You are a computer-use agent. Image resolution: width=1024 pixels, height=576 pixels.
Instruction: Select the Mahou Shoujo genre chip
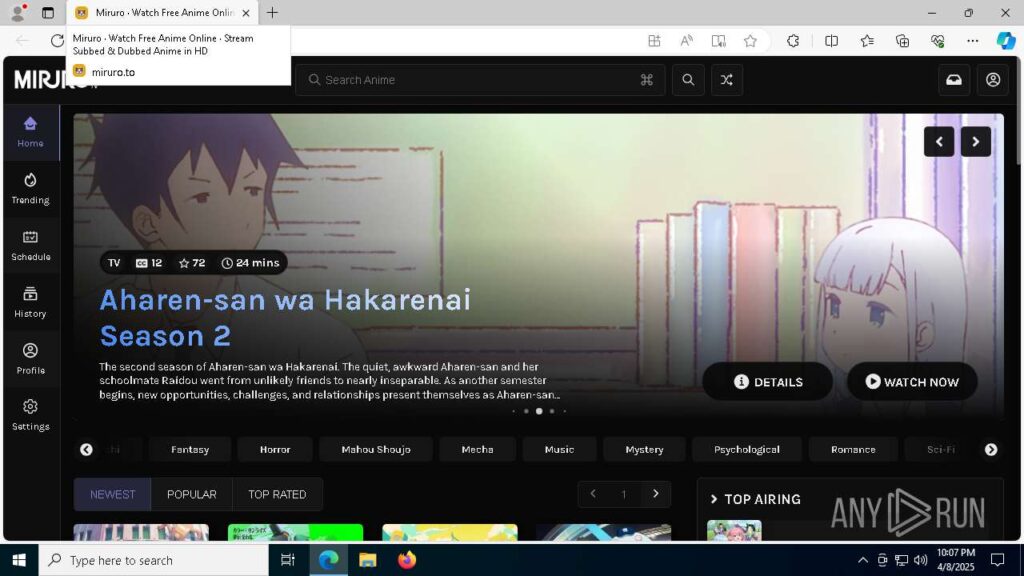click(x=376, y=450)
